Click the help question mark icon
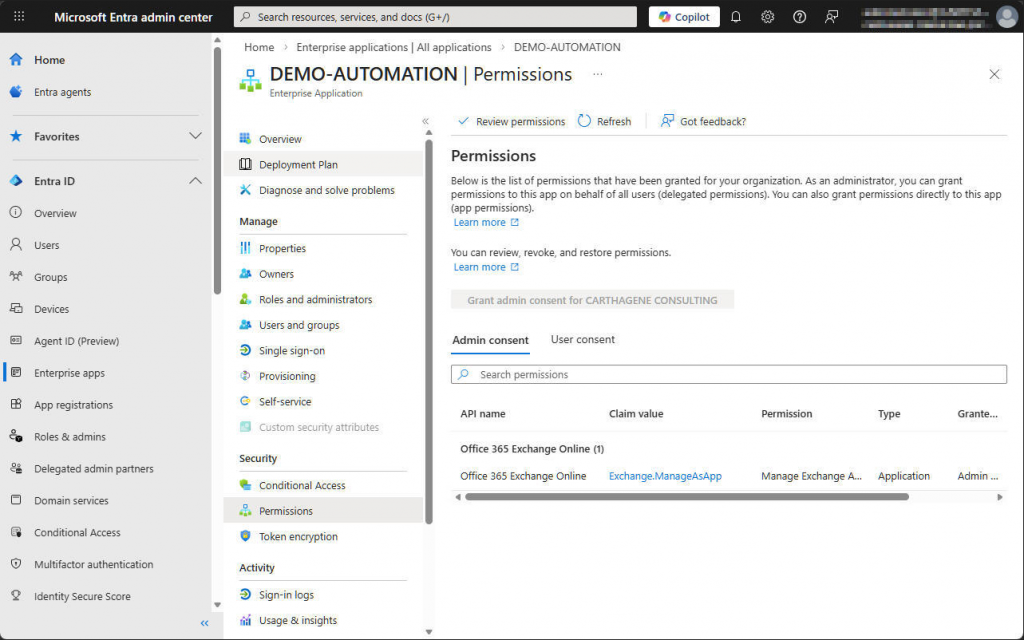Viewport: 1024px width, 640px height. pos(799,16)
